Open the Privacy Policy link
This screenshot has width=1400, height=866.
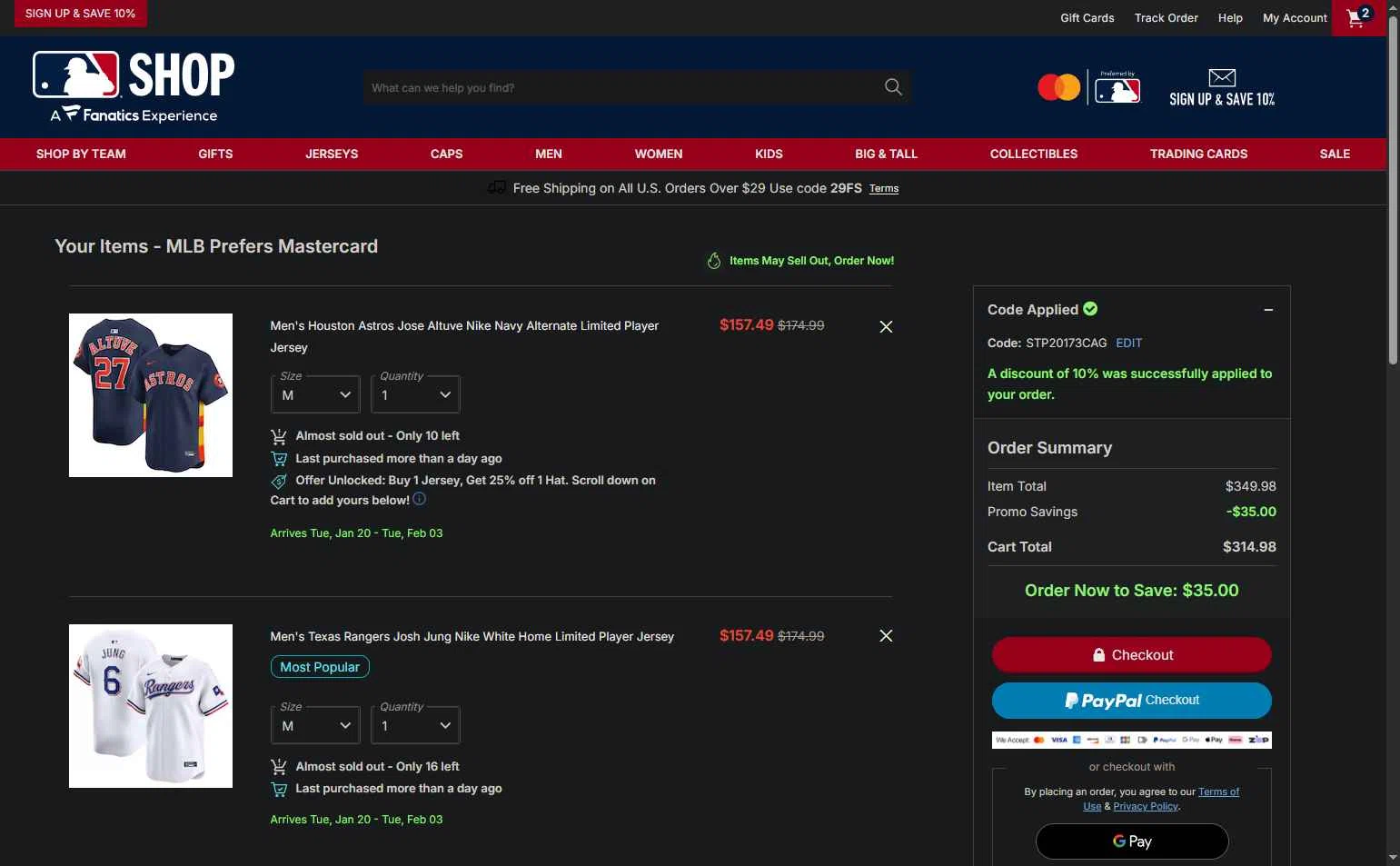click(x=1145, y=806)
